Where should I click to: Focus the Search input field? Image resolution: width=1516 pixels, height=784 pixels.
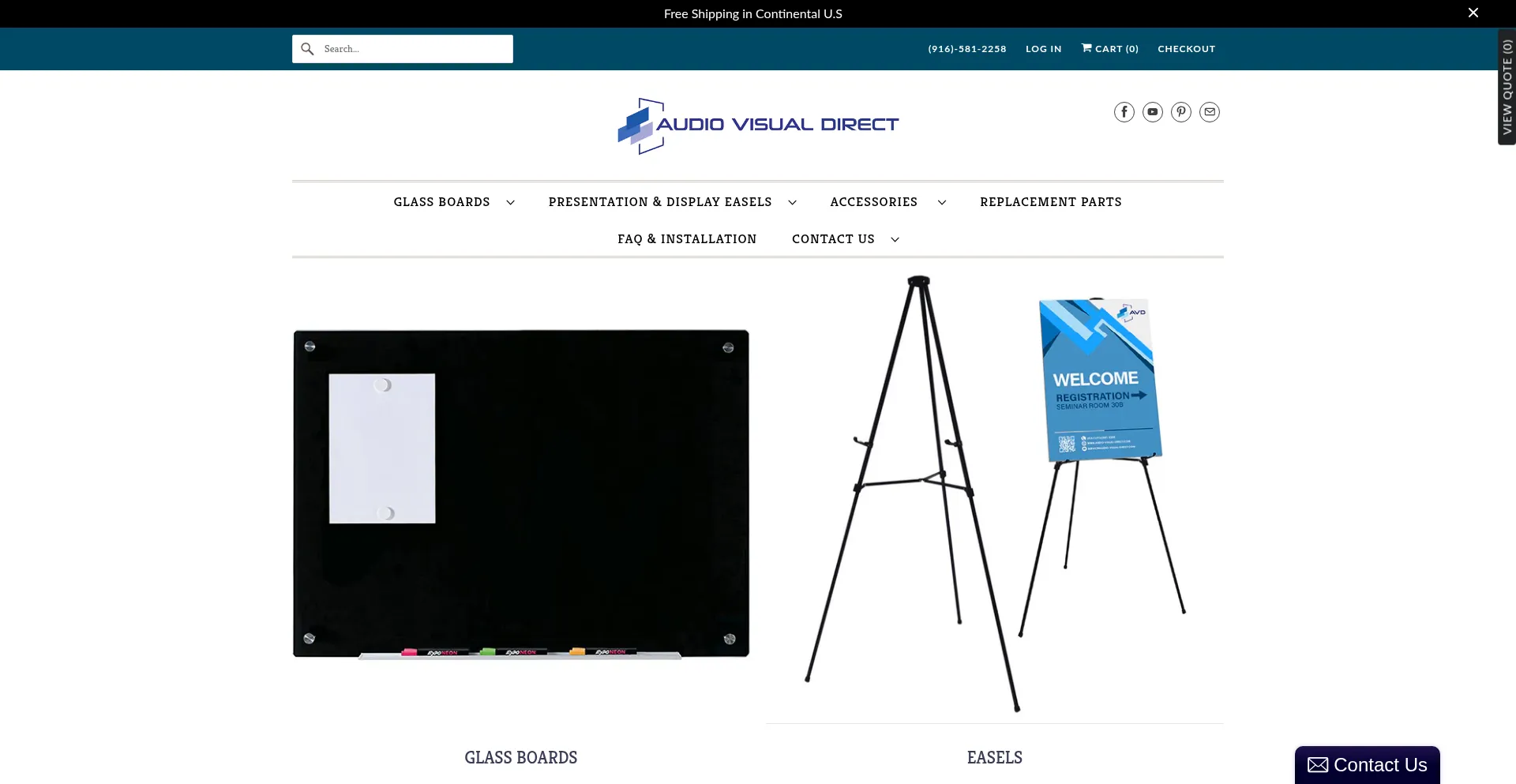[403, 49]
